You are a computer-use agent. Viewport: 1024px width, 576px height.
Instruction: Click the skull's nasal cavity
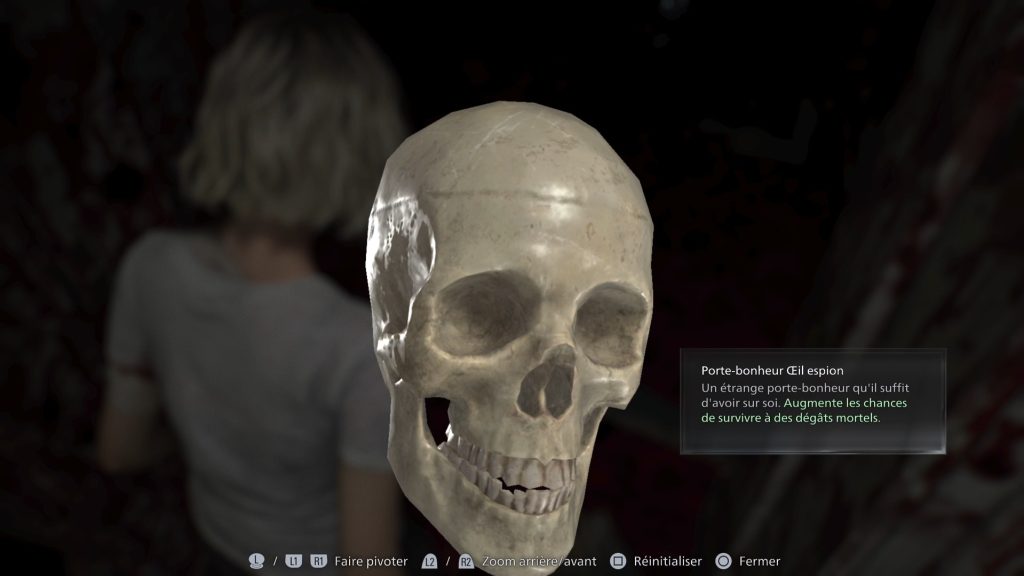point(547,383)
